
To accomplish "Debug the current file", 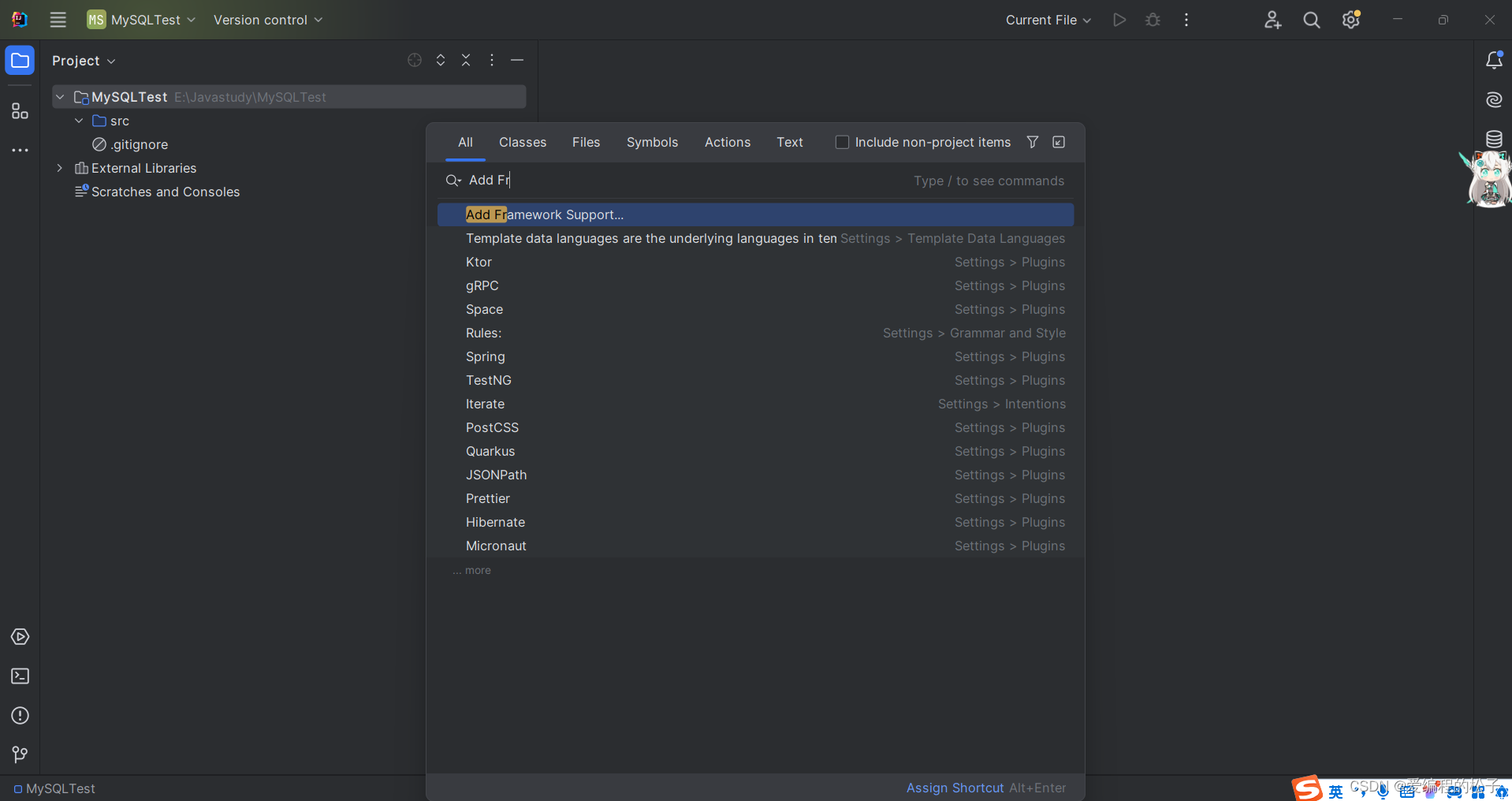I will click(1153, 20).
